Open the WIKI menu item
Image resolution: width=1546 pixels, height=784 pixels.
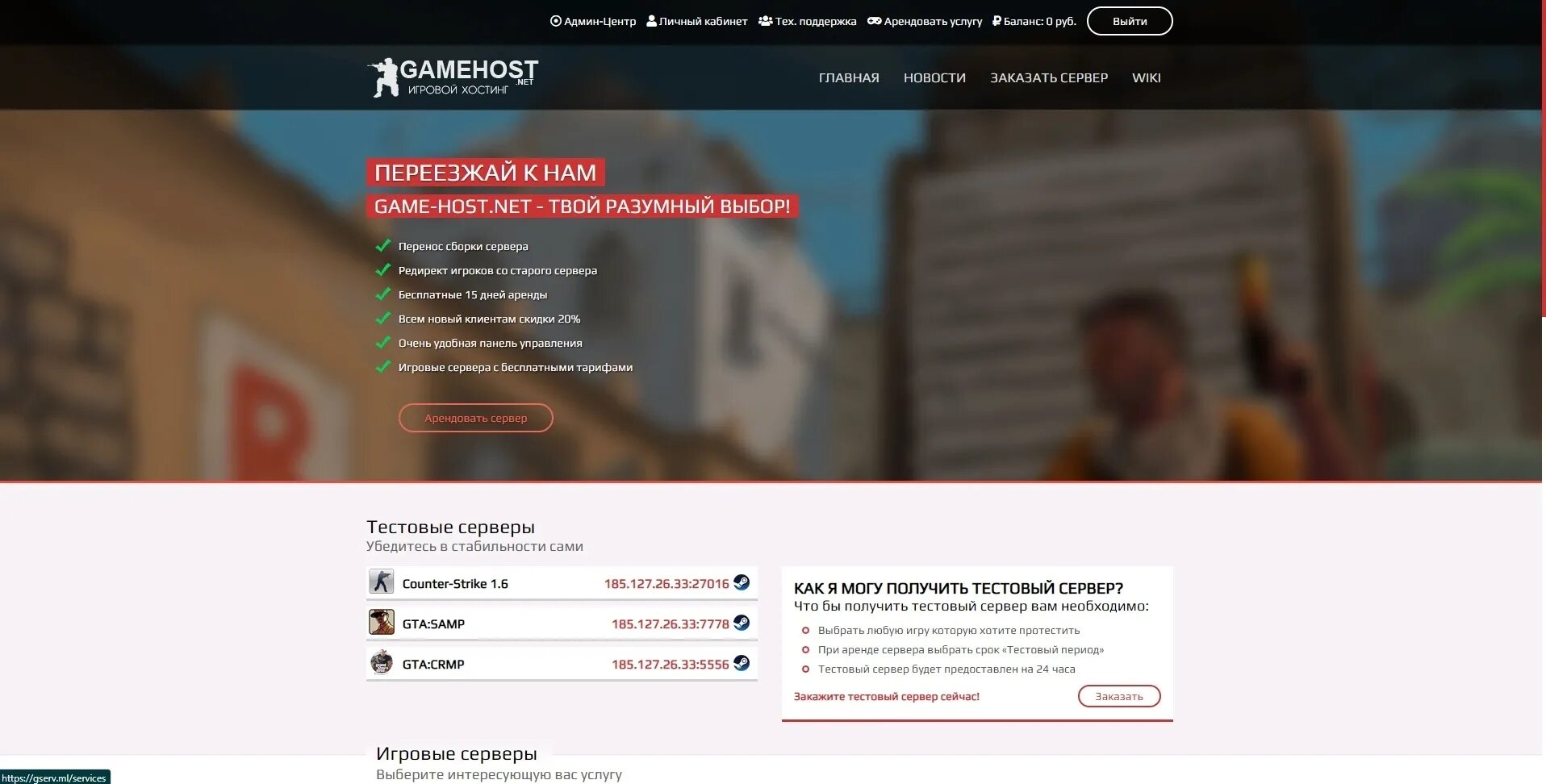(x=1147, y=77)
